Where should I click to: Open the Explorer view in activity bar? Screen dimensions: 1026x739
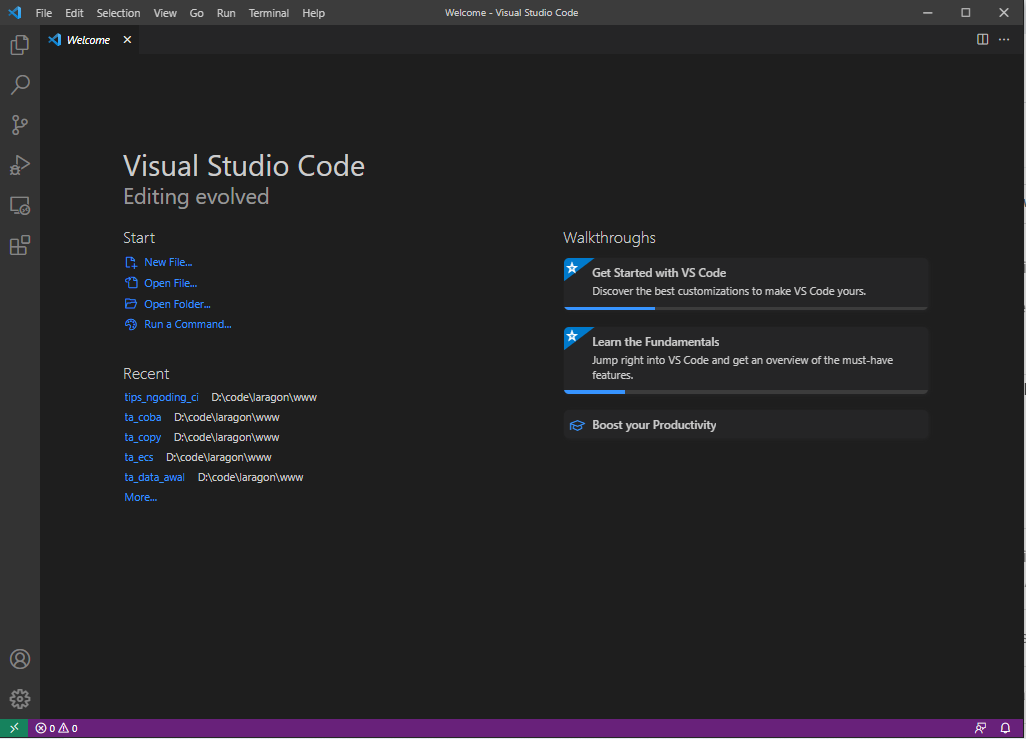20,45
